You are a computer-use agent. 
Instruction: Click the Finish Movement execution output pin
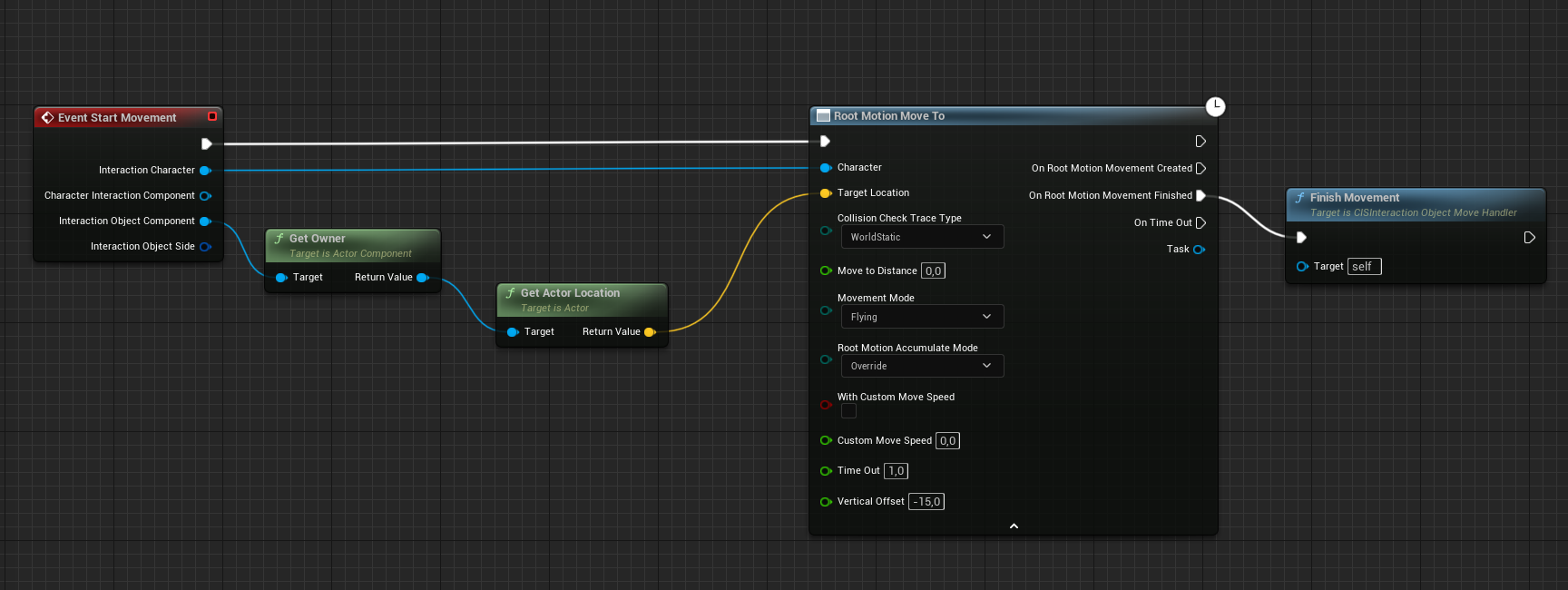(1529, 238)
